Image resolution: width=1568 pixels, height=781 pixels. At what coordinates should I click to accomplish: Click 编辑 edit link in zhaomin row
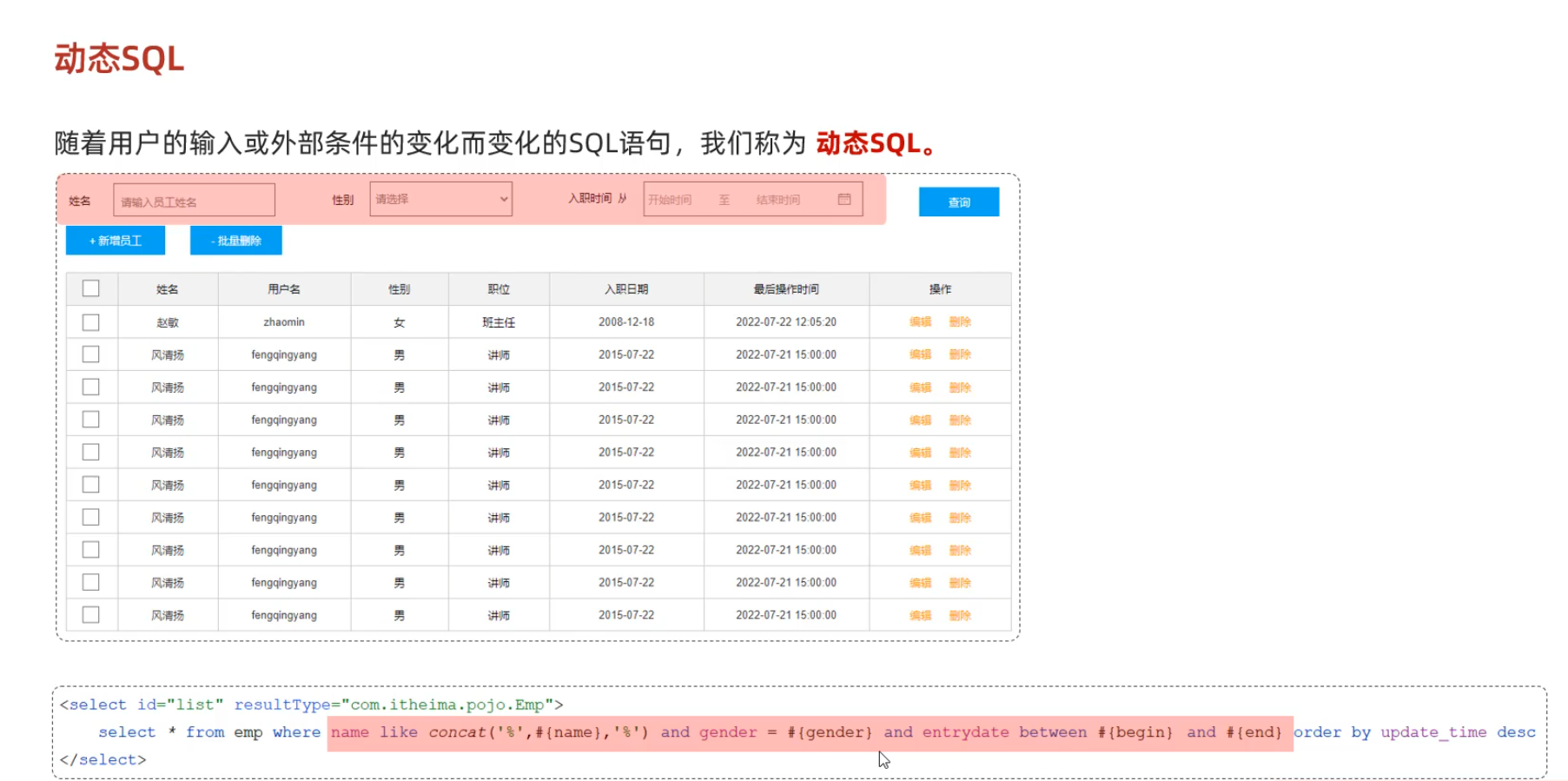pyautogui.click(x=920, y=322)
